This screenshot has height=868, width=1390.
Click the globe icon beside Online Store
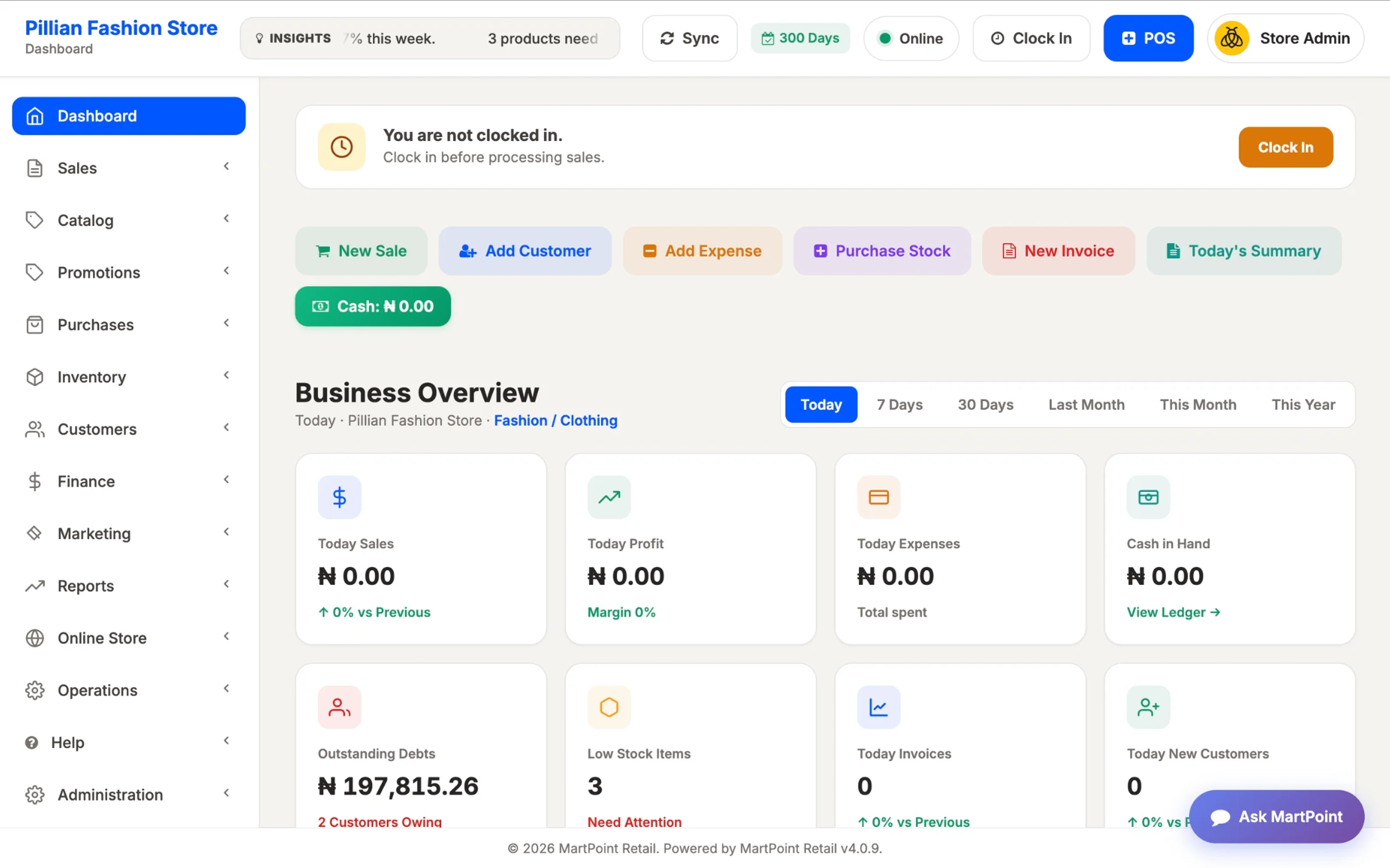pos(35,638)
